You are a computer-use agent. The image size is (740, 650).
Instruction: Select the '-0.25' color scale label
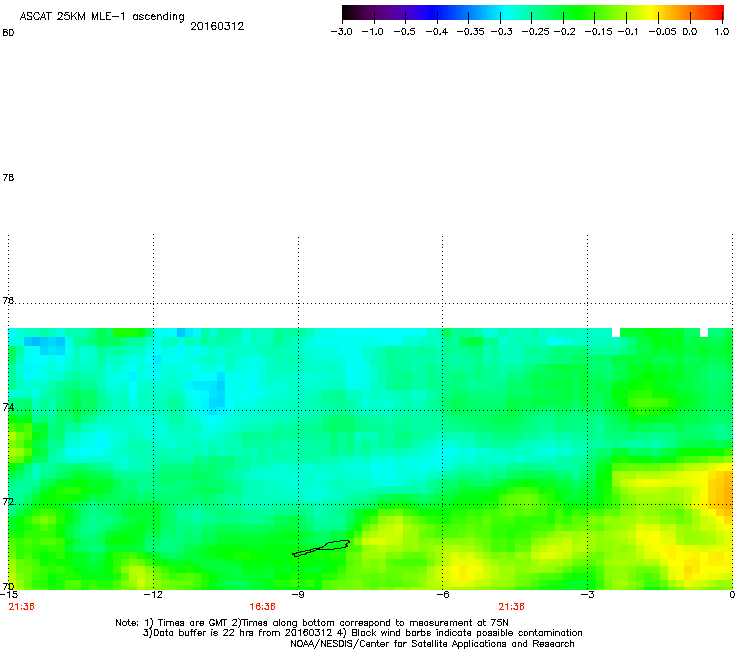click(536, 32)
